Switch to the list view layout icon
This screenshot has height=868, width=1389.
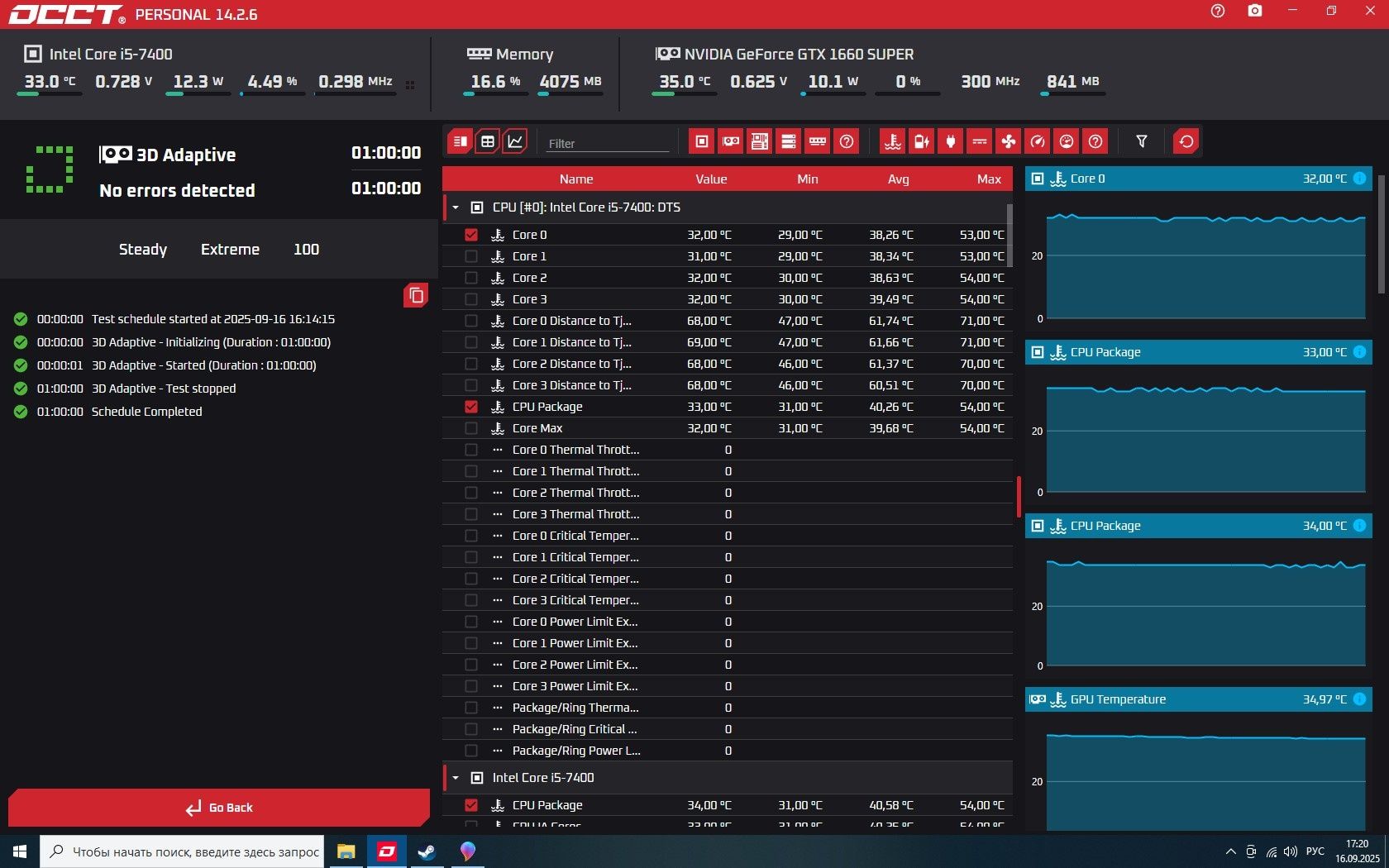coord(460,141)
